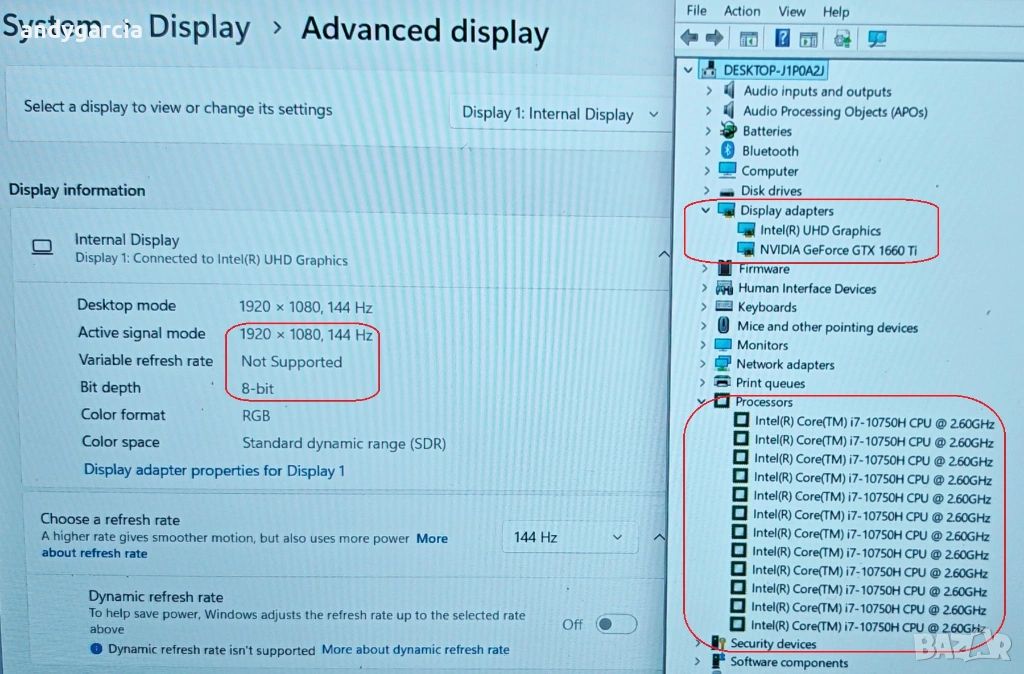Select the NVIDIA GeForce GTX 1660 Ti adapter
This screenshot has height=674, width=1024.
coord(837,250)
